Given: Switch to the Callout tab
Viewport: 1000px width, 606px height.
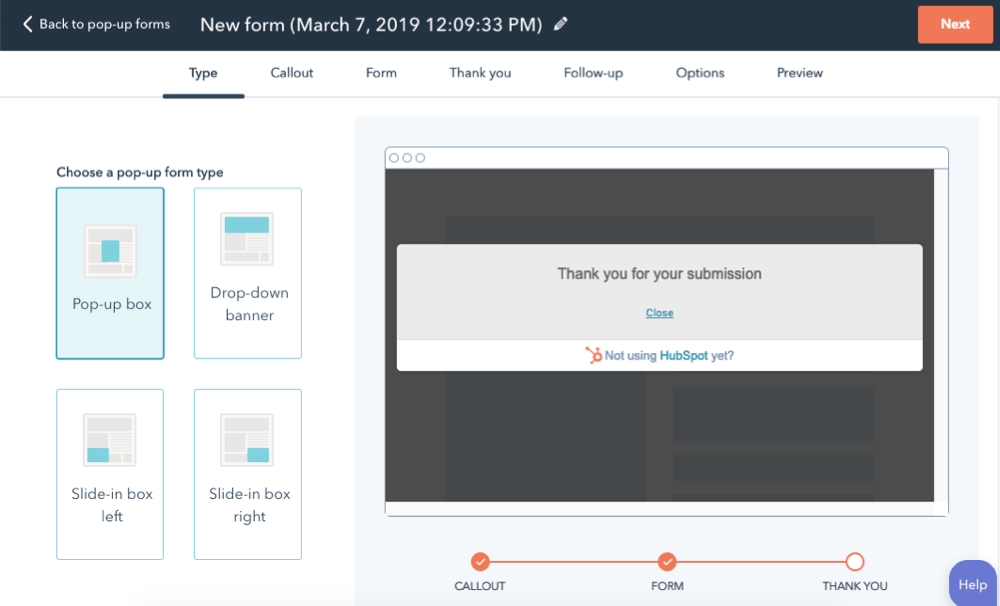Looking at the screenshot, I should point(292,73).
